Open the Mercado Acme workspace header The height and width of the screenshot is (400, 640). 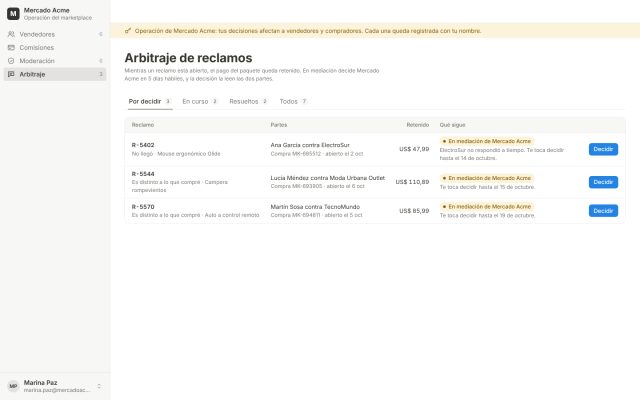coord(55,13)
